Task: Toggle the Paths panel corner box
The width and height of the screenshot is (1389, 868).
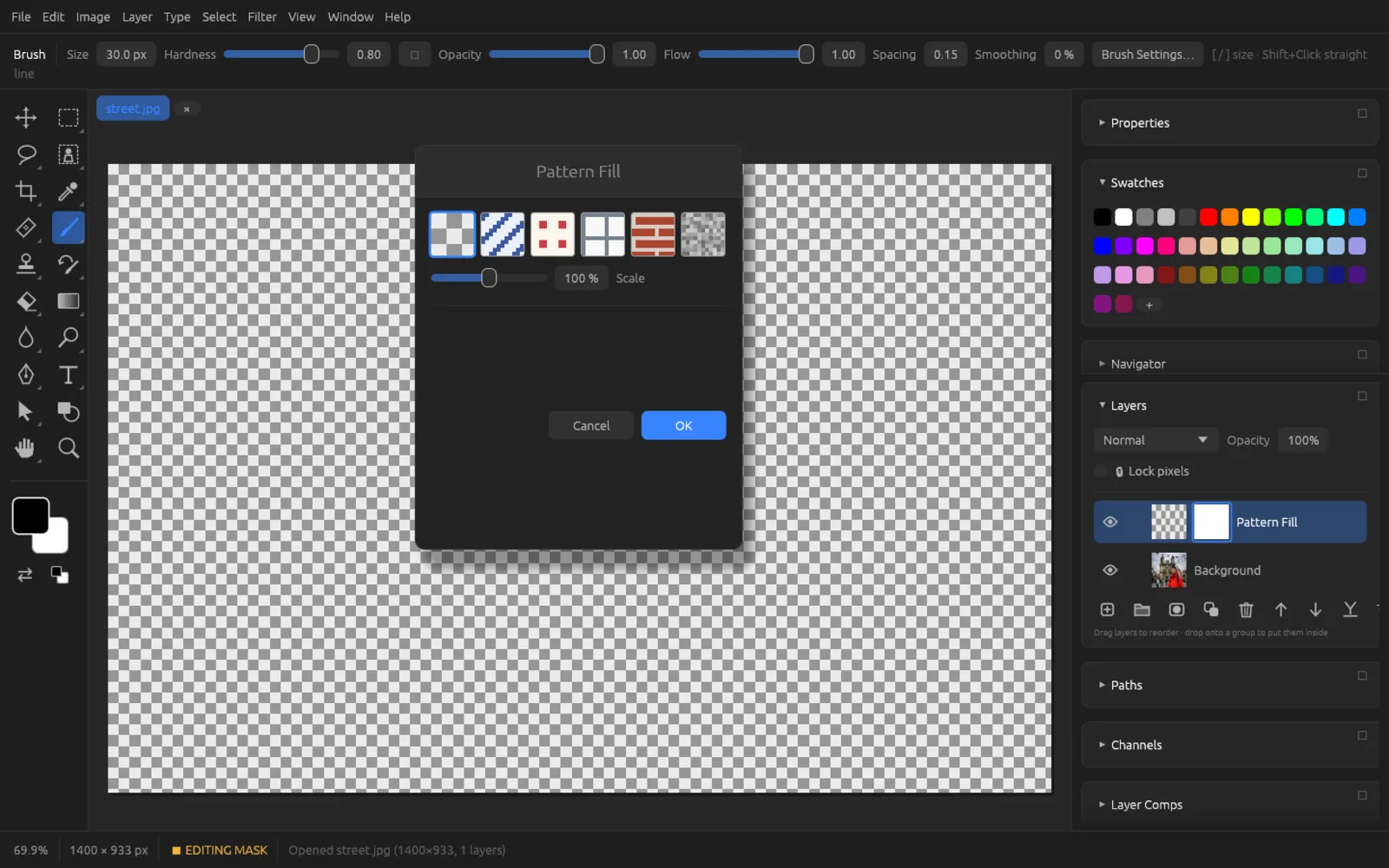Action: point(1362,675)
